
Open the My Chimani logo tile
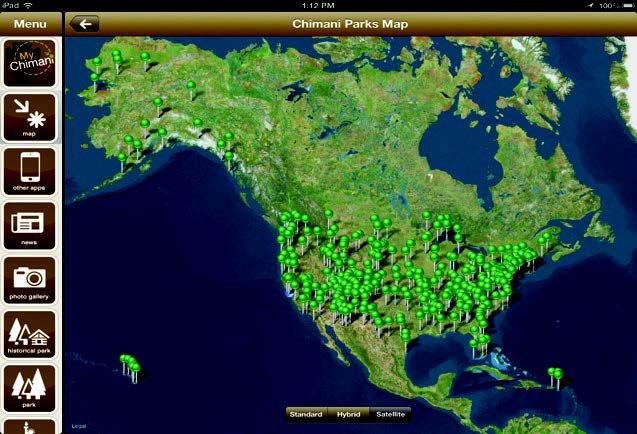[30, 63]
